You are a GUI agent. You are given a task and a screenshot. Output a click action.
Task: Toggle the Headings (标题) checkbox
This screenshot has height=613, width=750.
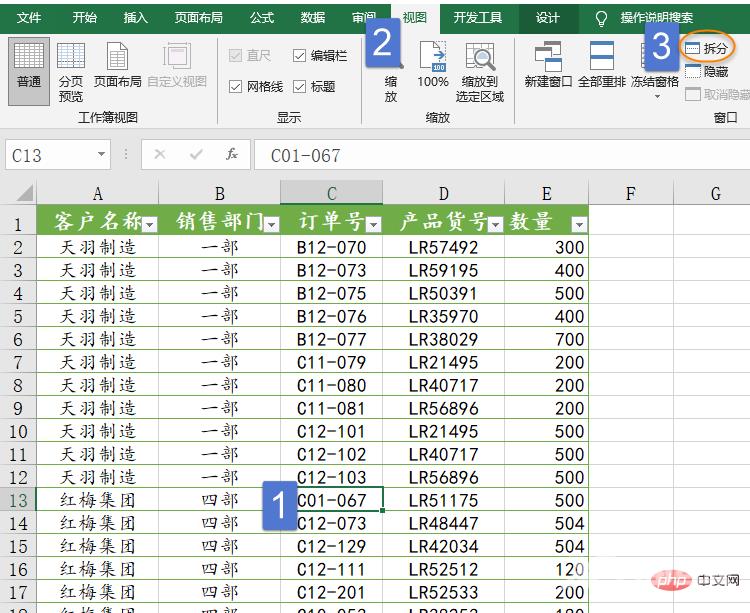(300, 87)
